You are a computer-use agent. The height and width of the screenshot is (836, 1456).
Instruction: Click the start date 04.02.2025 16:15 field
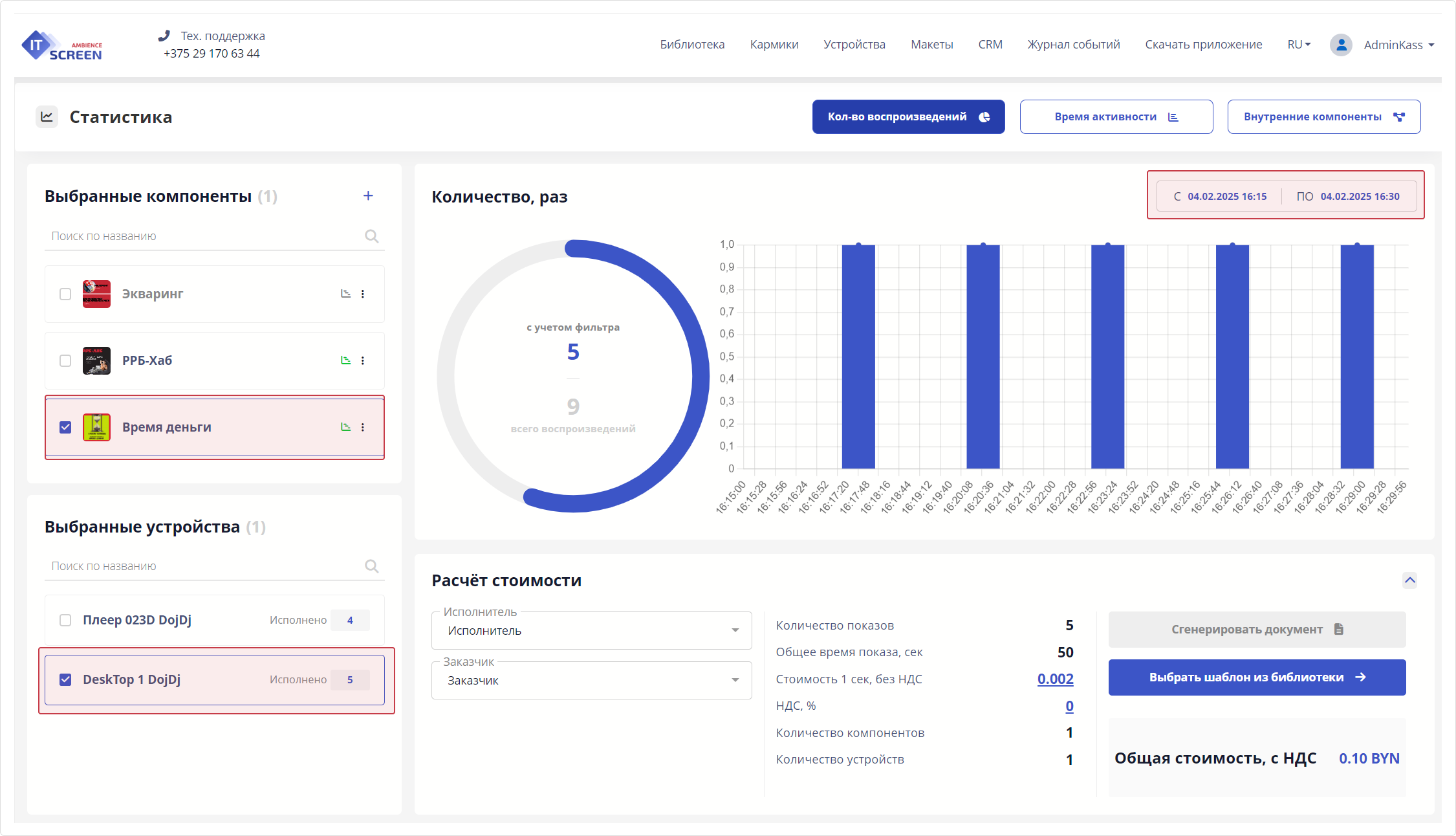[1226, 197]
